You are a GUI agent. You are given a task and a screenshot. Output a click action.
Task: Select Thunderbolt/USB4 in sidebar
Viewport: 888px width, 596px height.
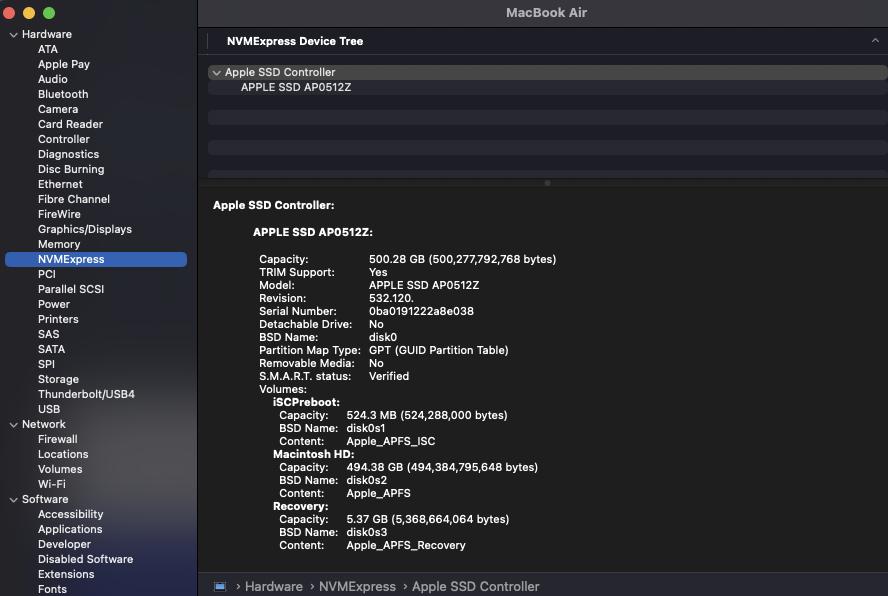[x=86, y=394]
